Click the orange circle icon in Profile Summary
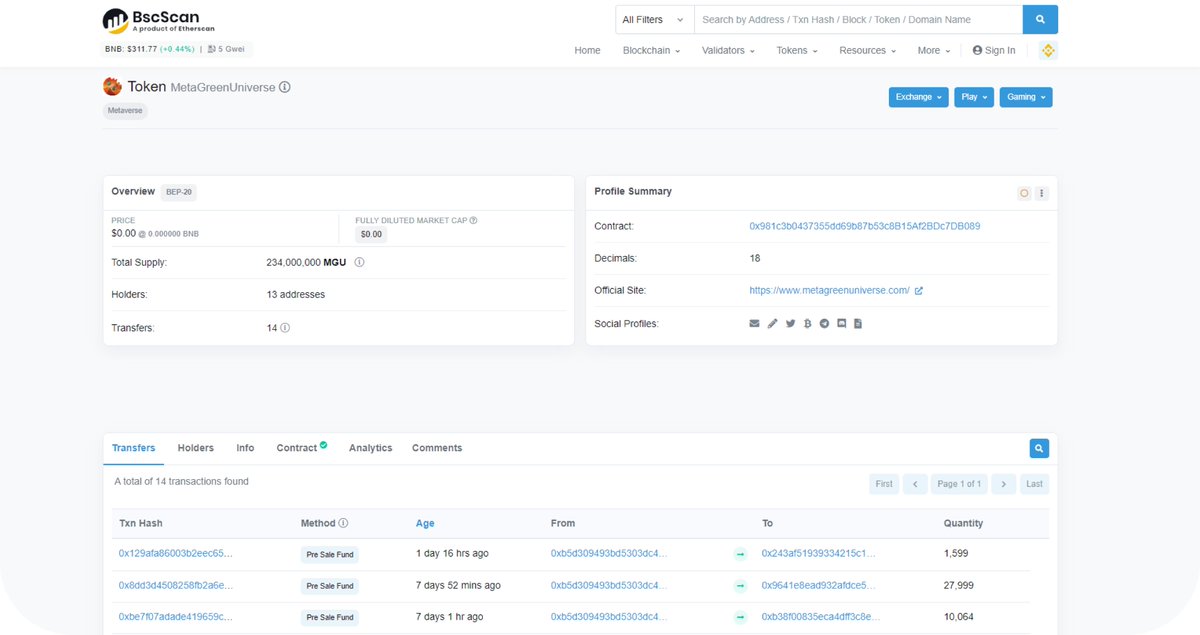The width and height of the screenshot is (1200, 635). [x=1024, y=193]
